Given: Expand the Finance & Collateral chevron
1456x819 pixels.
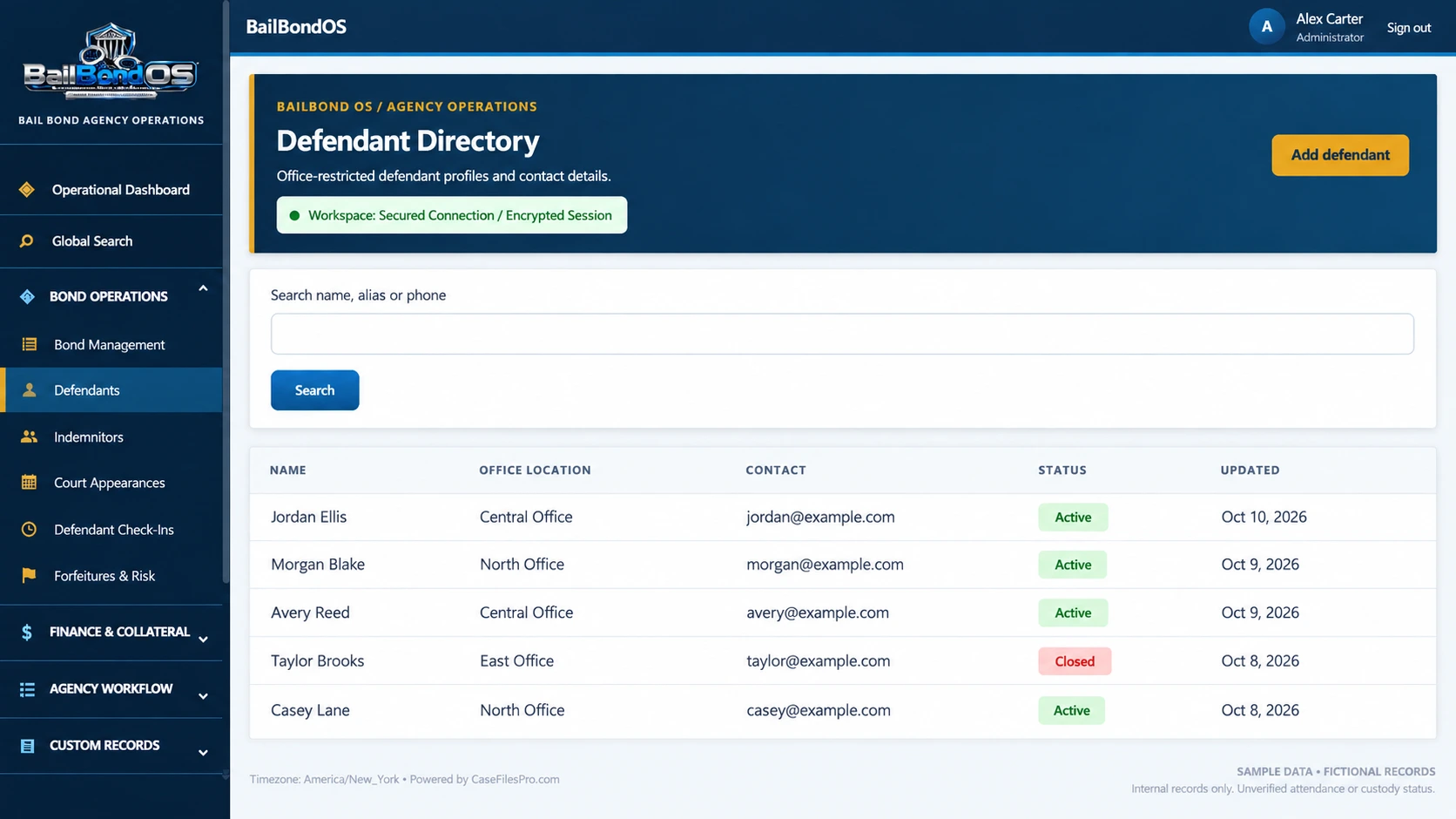Looking at the screenshot, I should coord(203,640).
